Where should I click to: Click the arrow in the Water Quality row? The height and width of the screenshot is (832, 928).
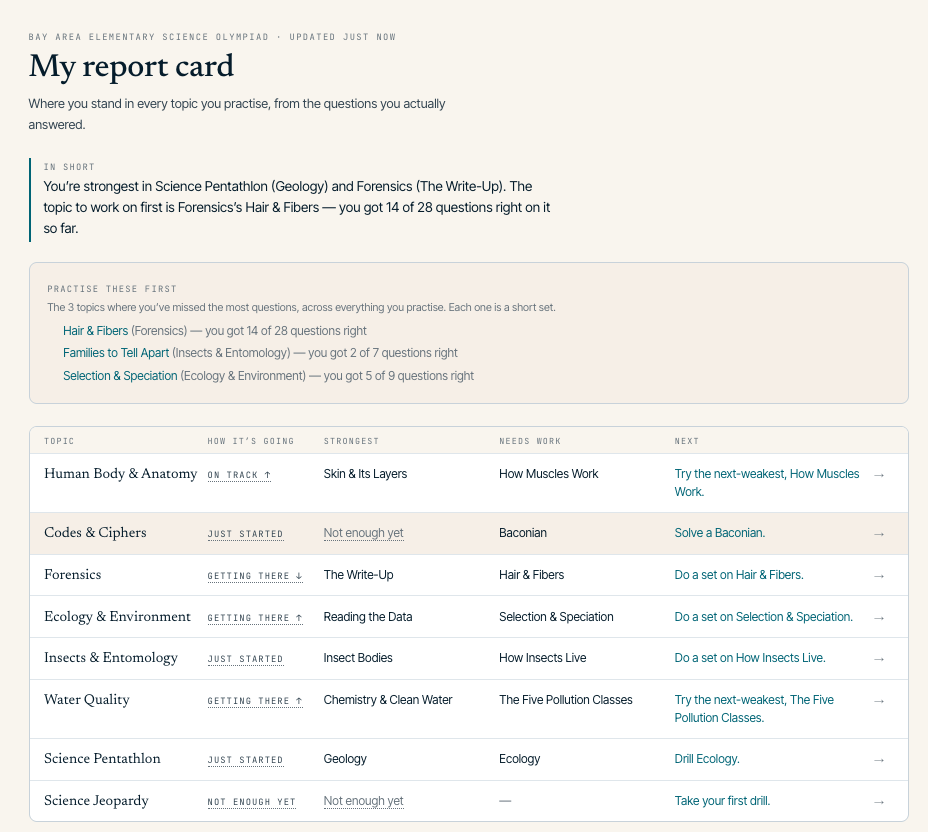pos(879,701)
